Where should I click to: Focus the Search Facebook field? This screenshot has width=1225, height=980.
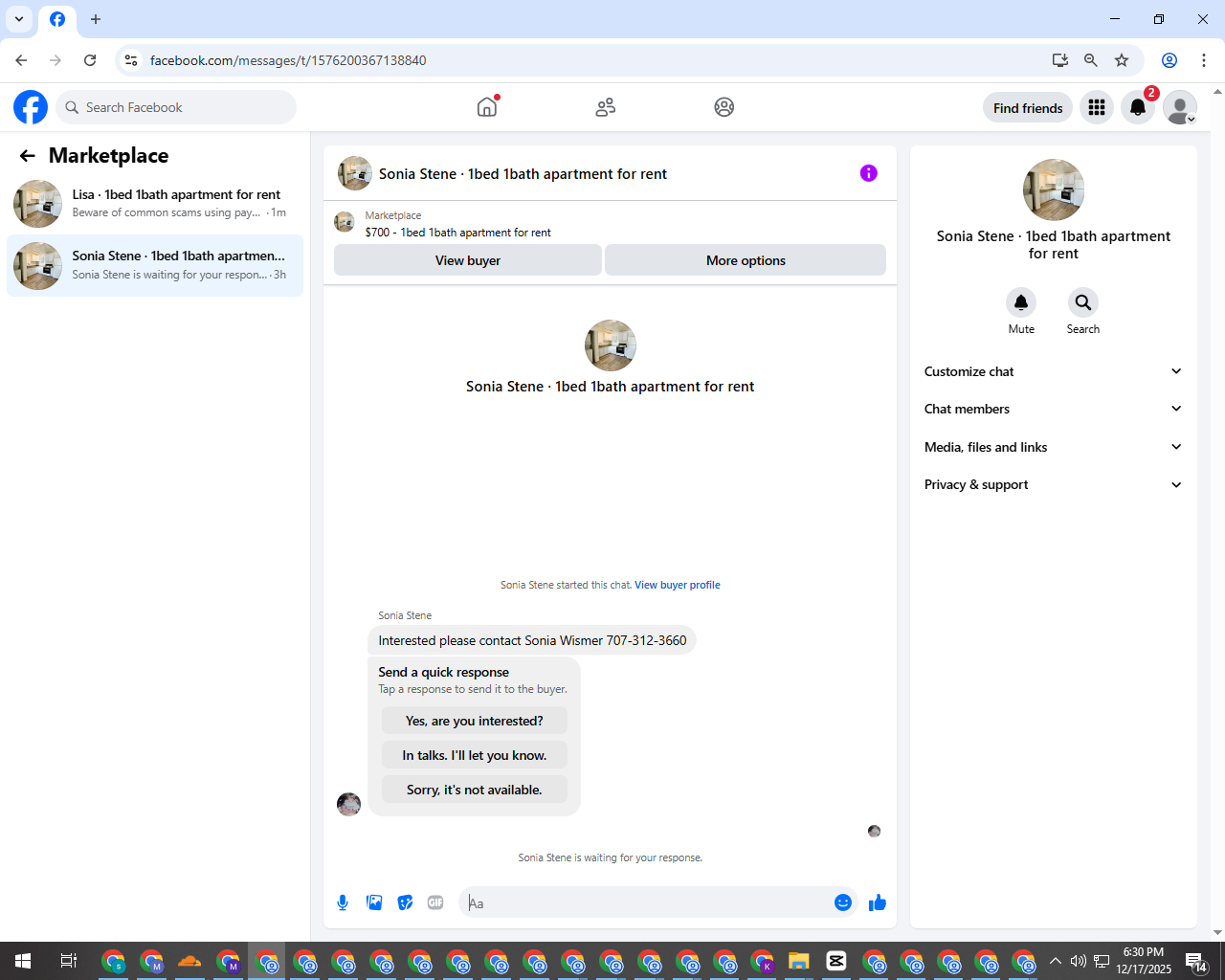click(176, 107)
